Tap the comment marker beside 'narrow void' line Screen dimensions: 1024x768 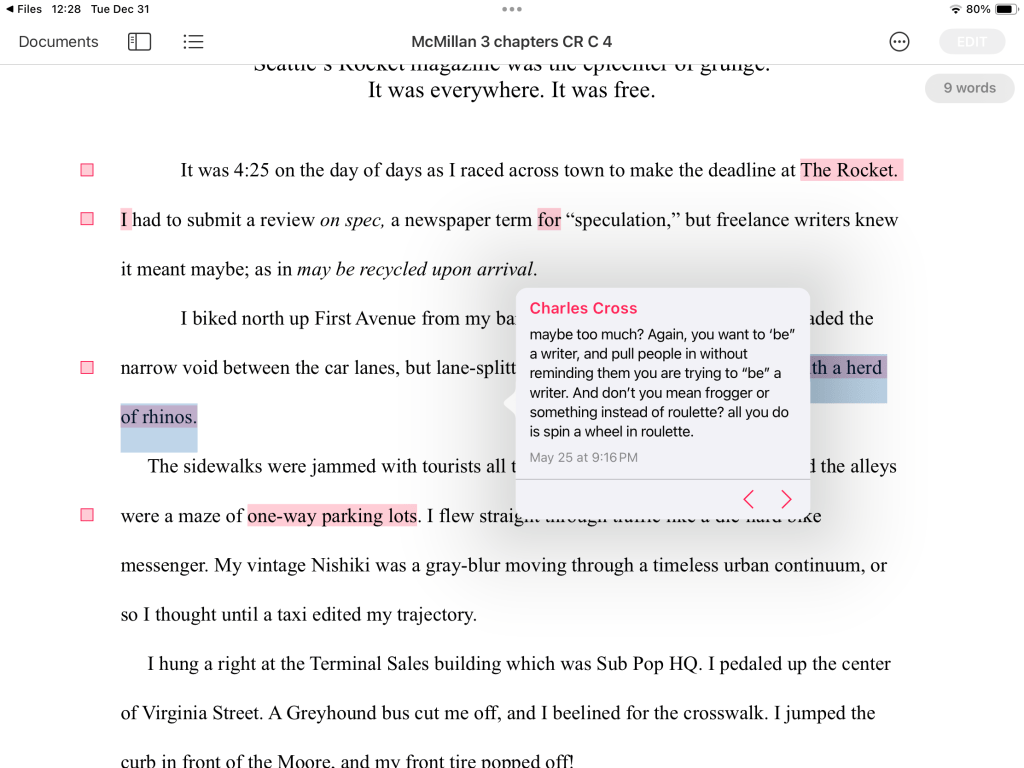click(x=87, y=368)
